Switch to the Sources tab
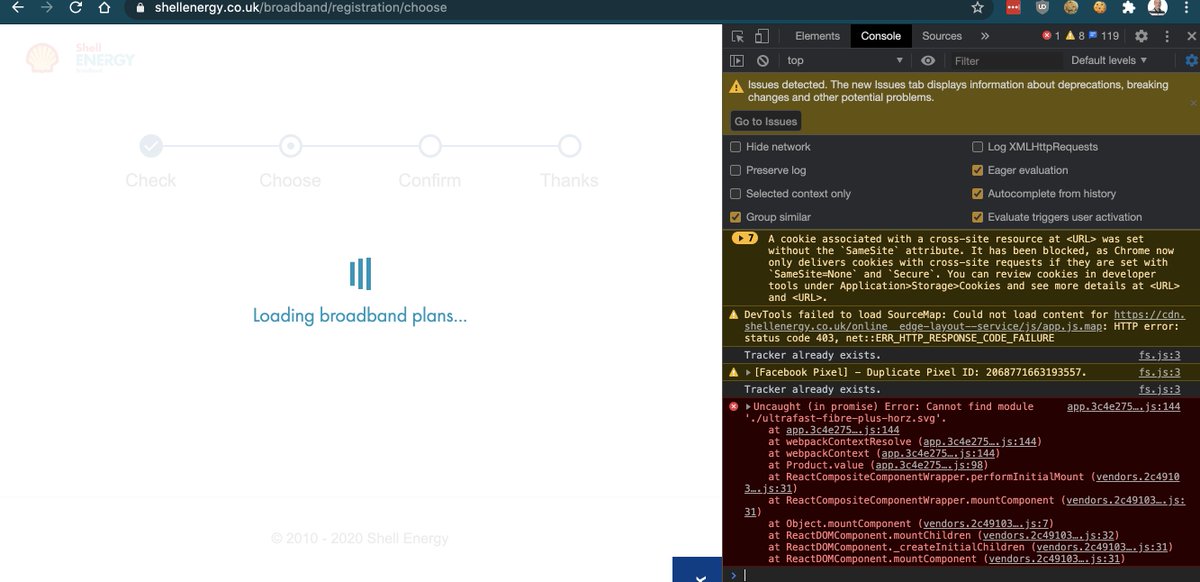Viewport: 1200px width, 582px height. click(x=942, y=36)
